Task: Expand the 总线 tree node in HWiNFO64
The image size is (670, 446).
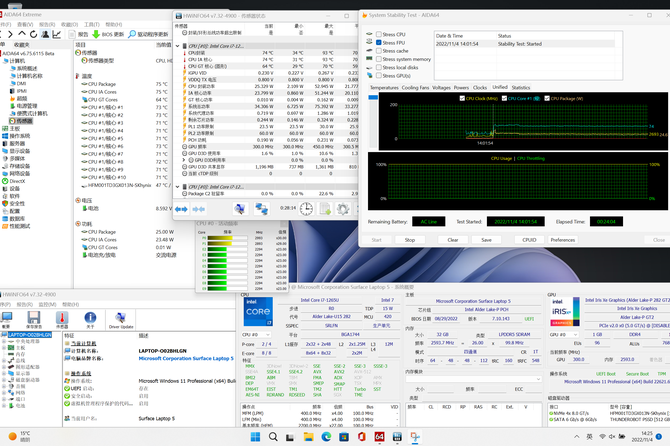Action: tap(4, 361)
